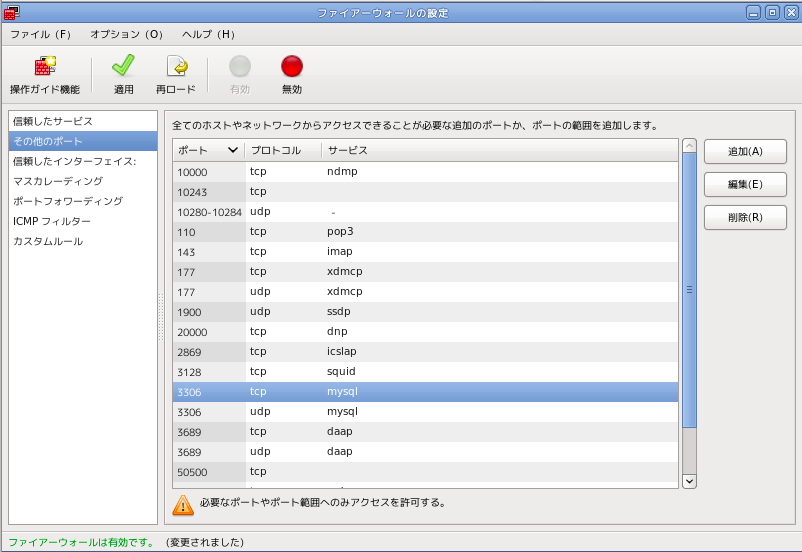
Task: Click the red 無効 disable icon
Action: (x=292, y=67)
